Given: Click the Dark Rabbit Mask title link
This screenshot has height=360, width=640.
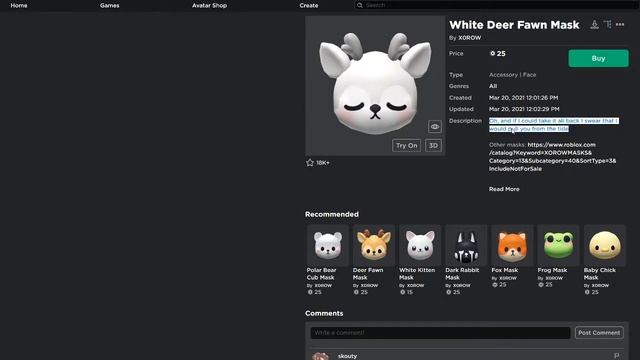Looking at the screenshot, I should (x=462, y=273).
